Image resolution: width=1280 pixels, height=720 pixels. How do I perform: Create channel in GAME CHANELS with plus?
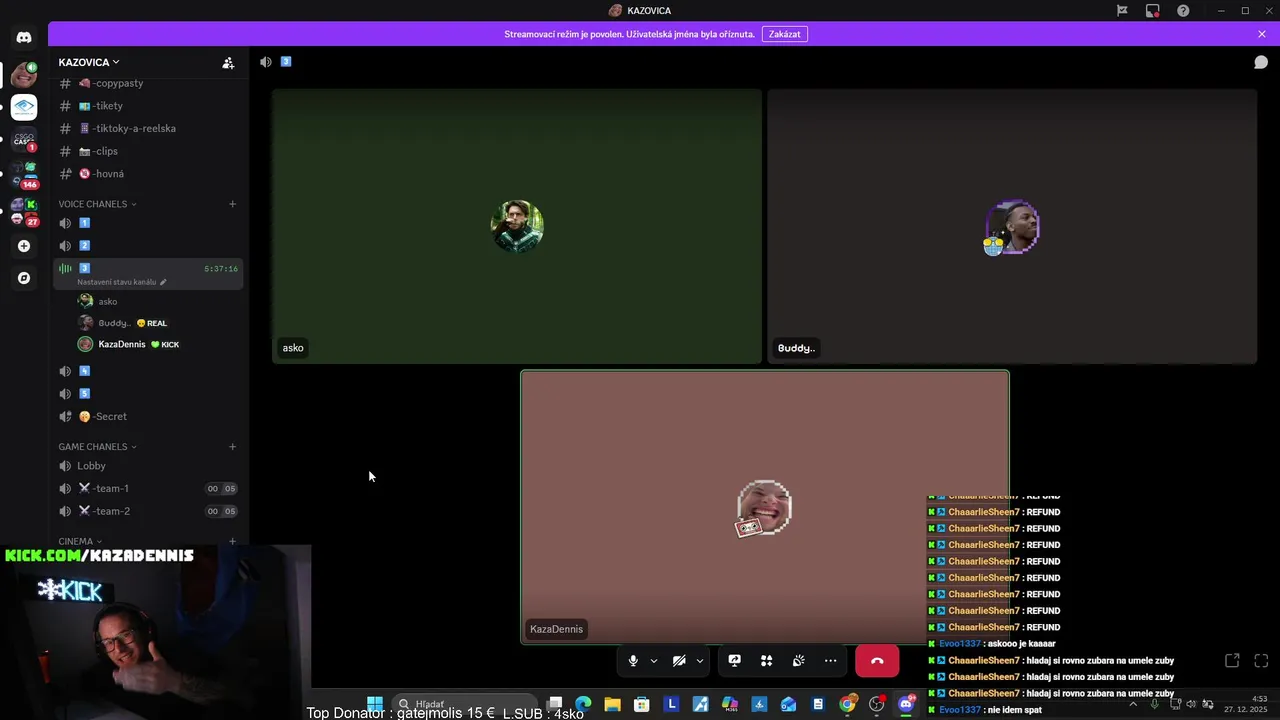tap(232, 447)
